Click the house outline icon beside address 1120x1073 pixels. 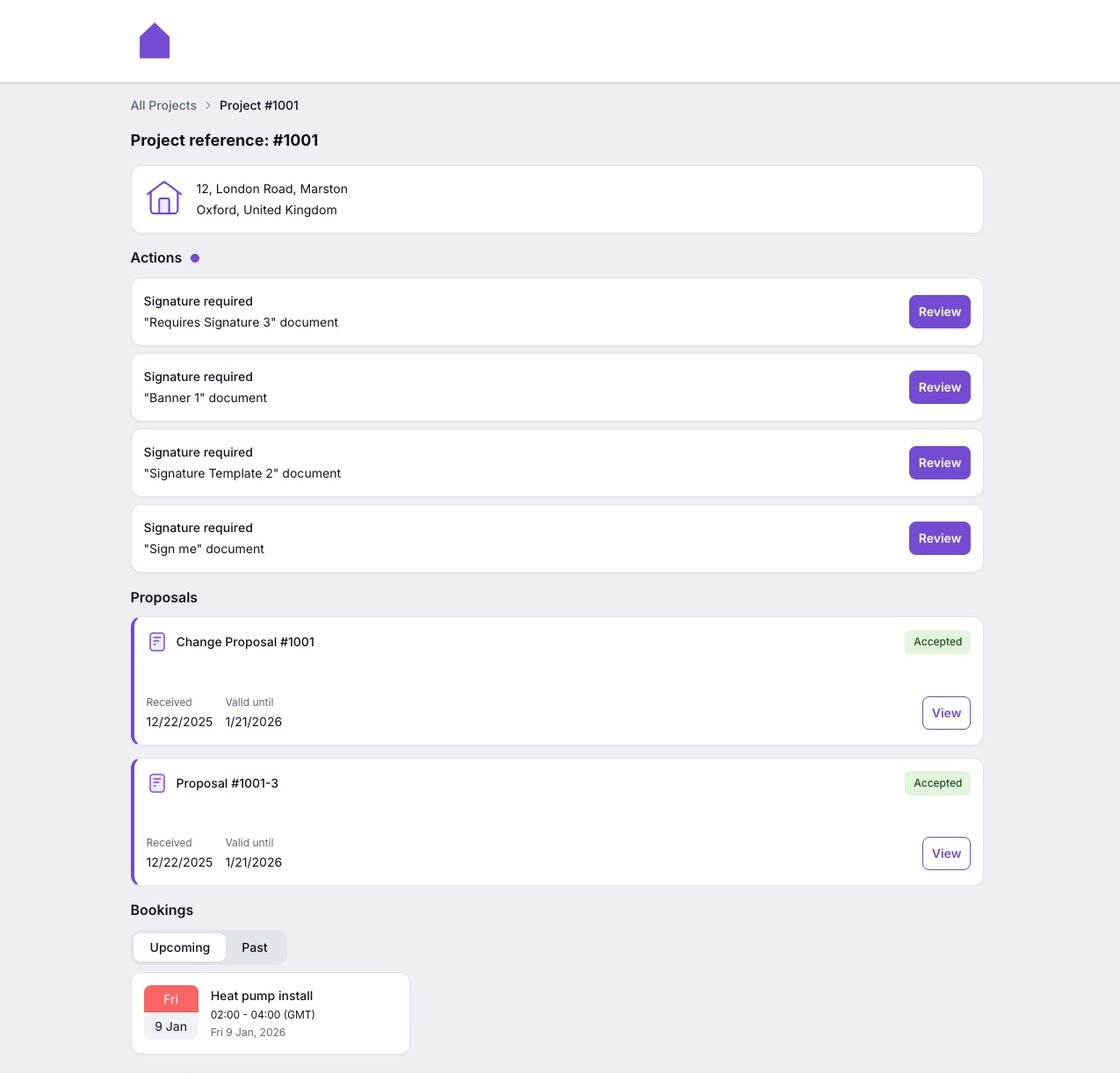[164, 198]
